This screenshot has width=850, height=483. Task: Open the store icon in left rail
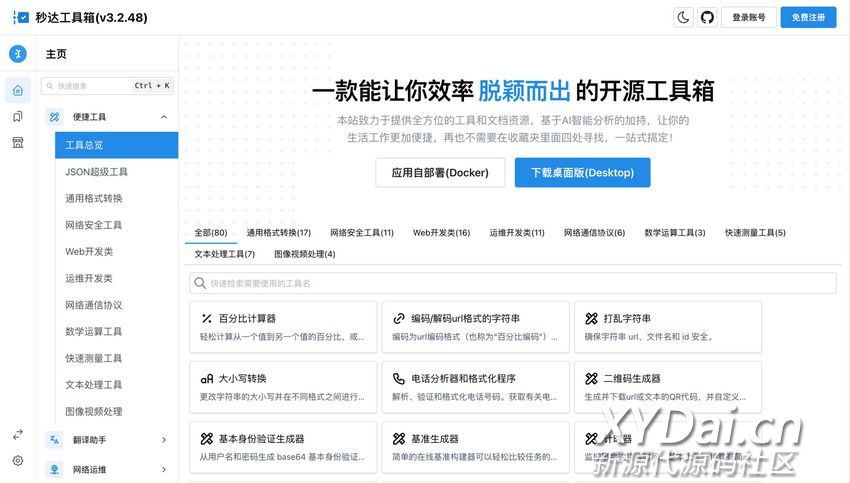[17, 143]
